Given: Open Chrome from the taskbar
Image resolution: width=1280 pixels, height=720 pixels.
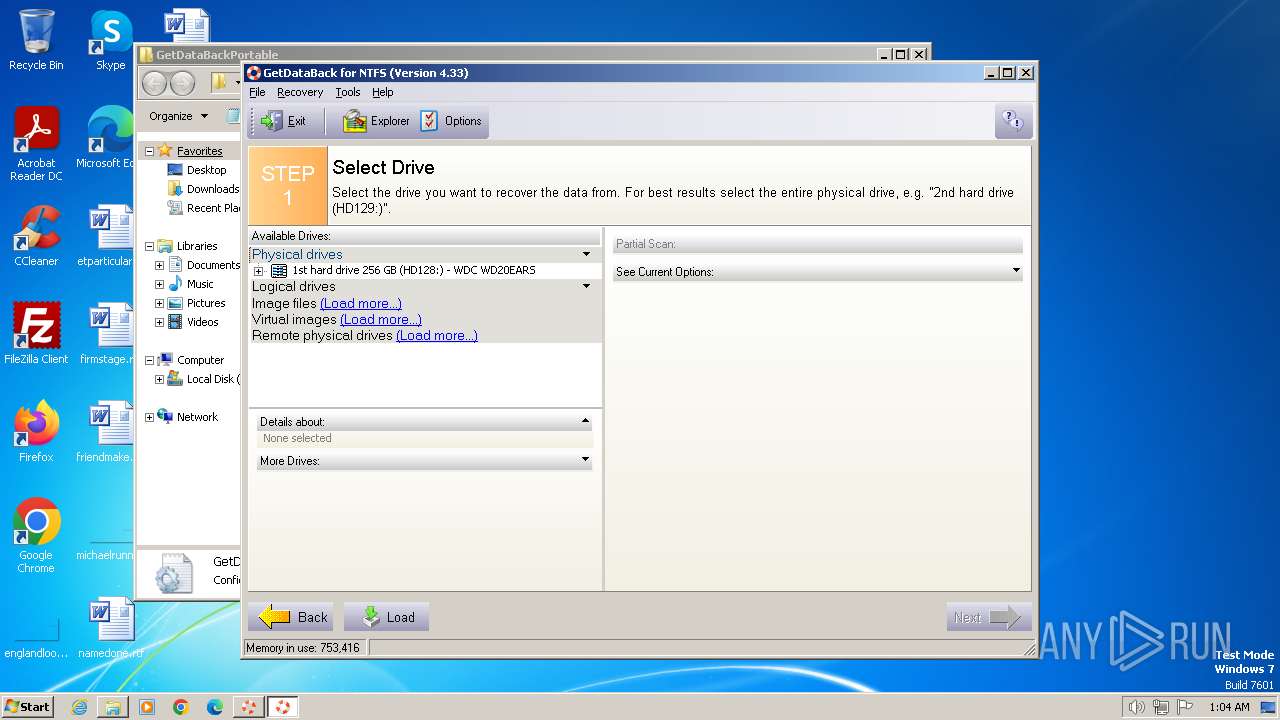Looking at the screenshot, I should (181, 707).
